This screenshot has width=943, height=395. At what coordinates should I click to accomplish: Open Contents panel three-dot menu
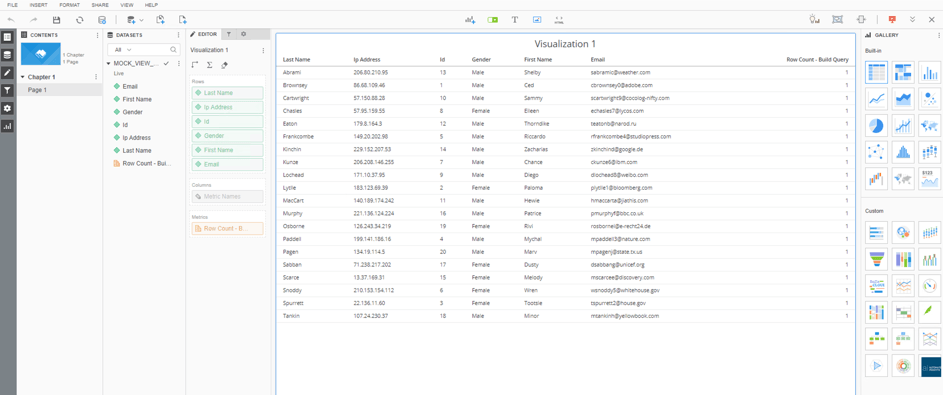coord(97,35)
